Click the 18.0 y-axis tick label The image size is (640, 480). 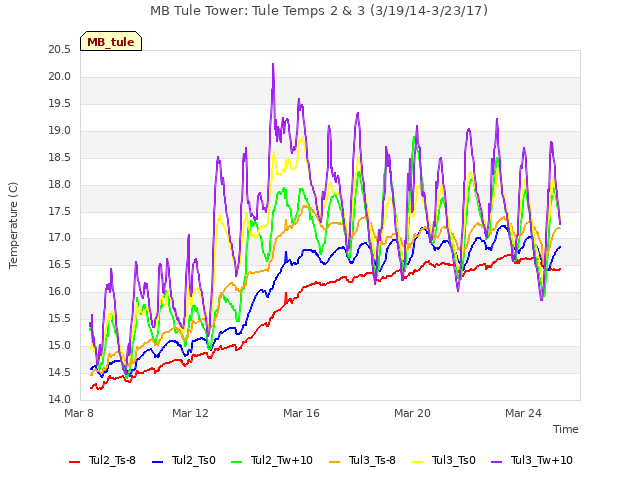coord(60,184)
